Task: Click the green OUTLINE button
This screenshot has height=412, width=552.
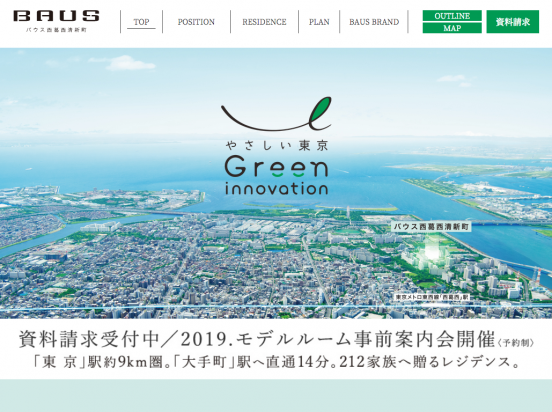Action: pos(452,16)
